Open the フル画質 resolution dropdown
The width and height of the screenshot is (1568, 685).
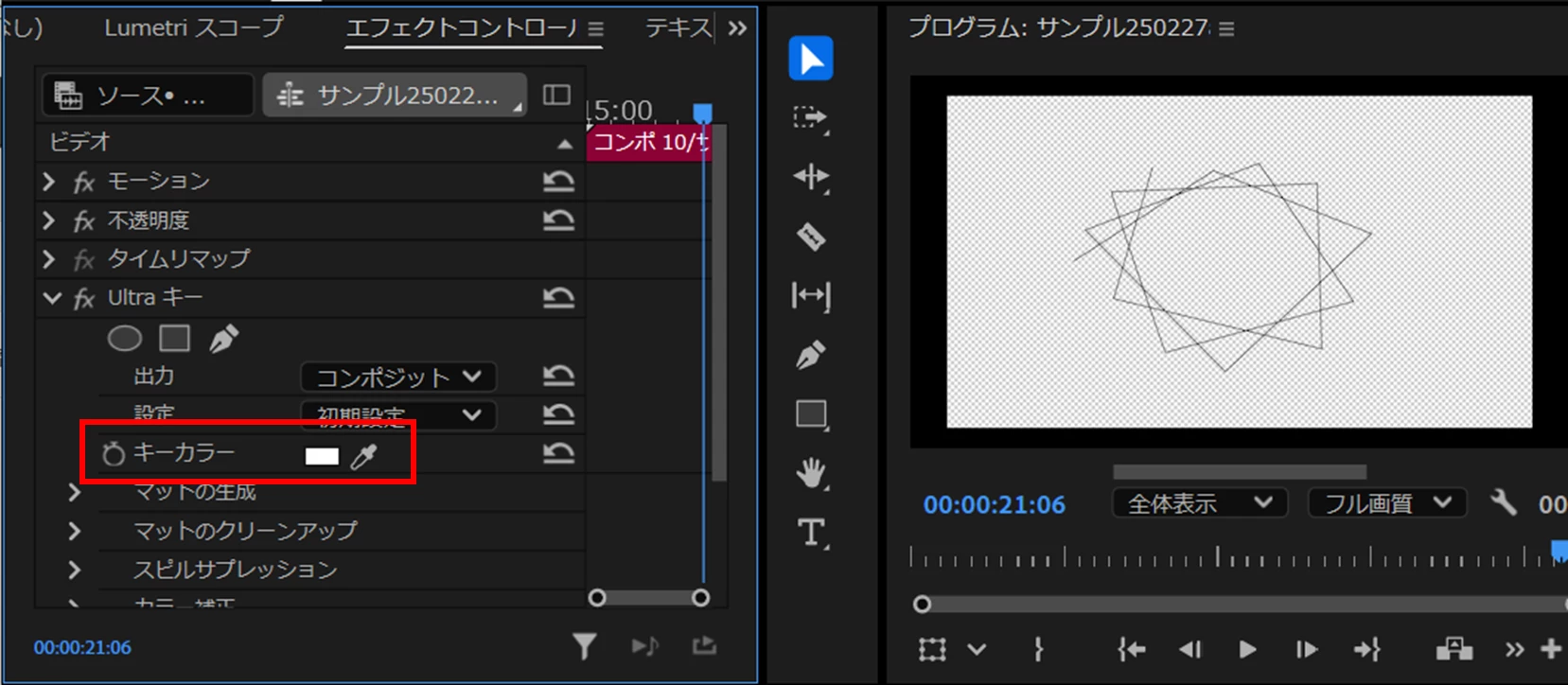coord(1387,503)
